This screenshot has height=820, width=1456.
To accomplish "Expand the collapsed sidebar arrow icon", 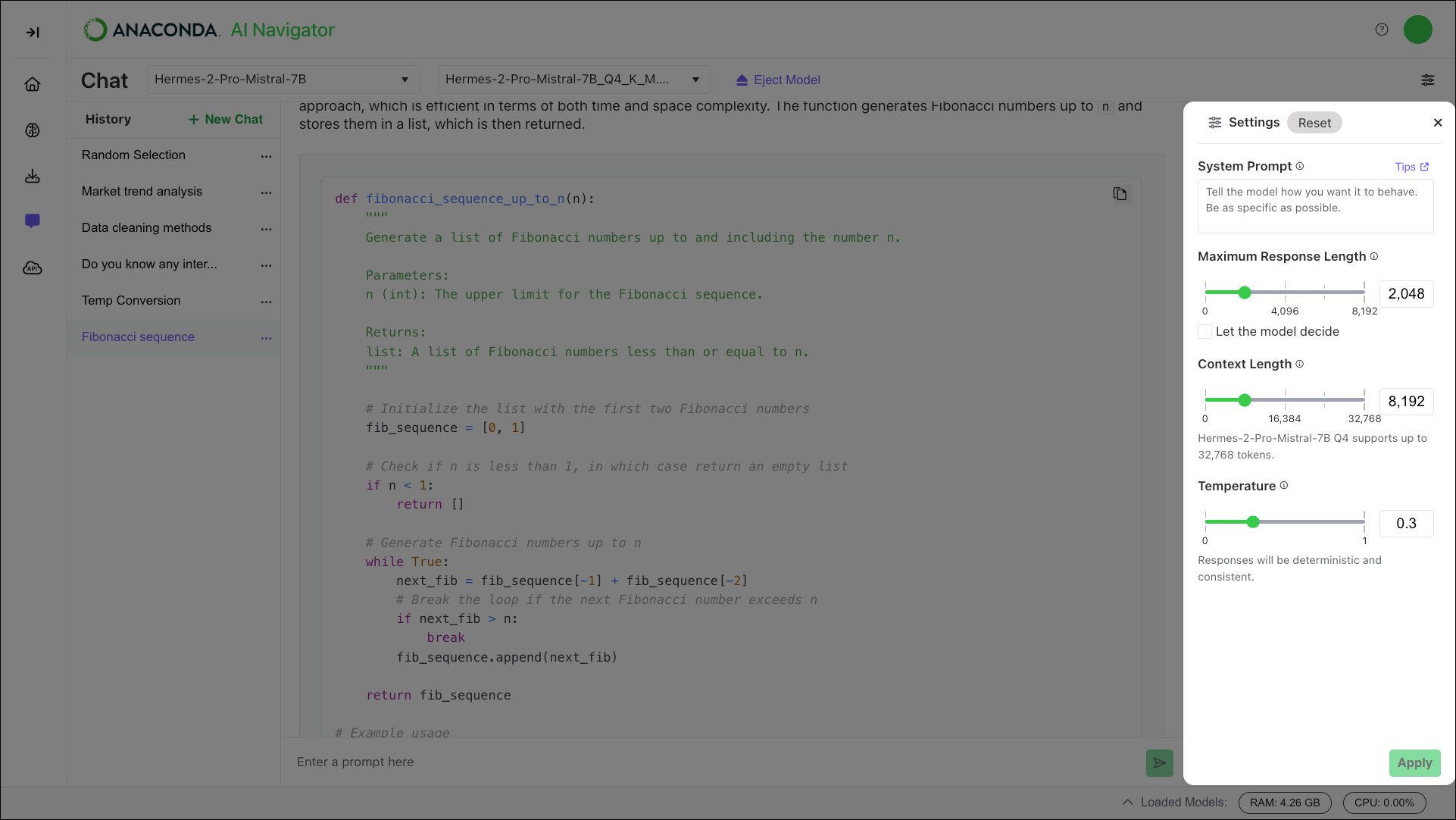I will coord(33,32).
